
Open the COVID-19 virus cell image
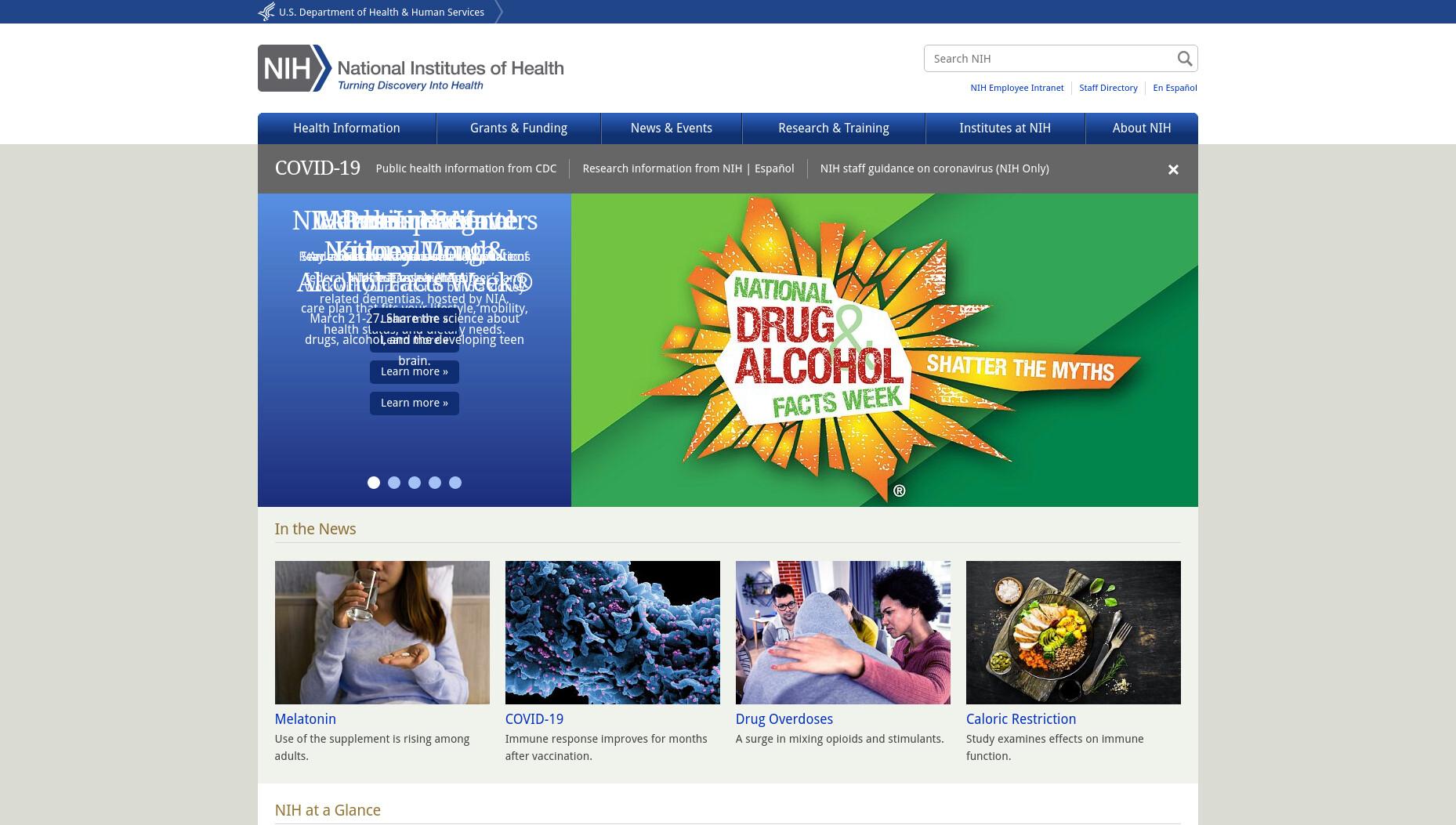(x=613, y=632)
